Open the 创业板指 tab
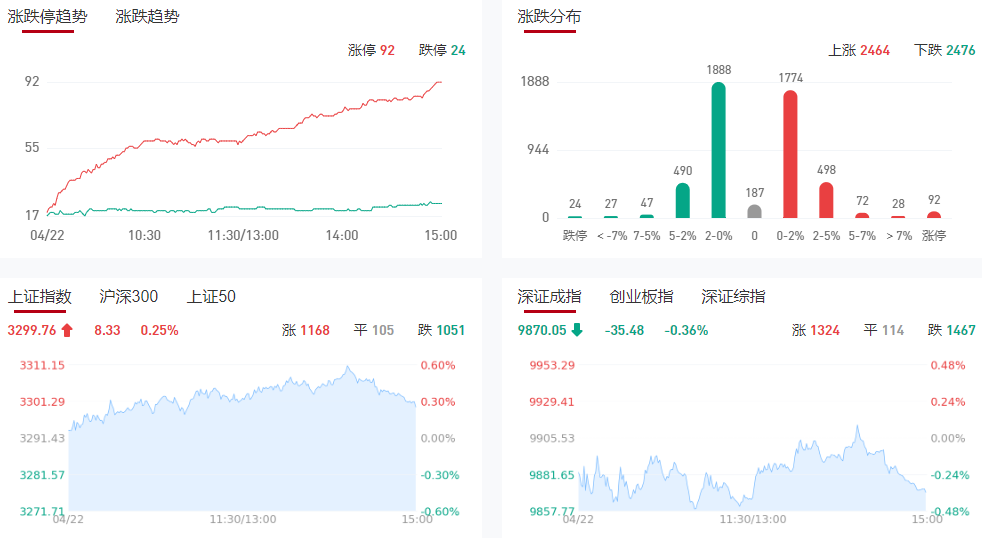This screenshot has width=982, height=538. [x=641, y=297]
